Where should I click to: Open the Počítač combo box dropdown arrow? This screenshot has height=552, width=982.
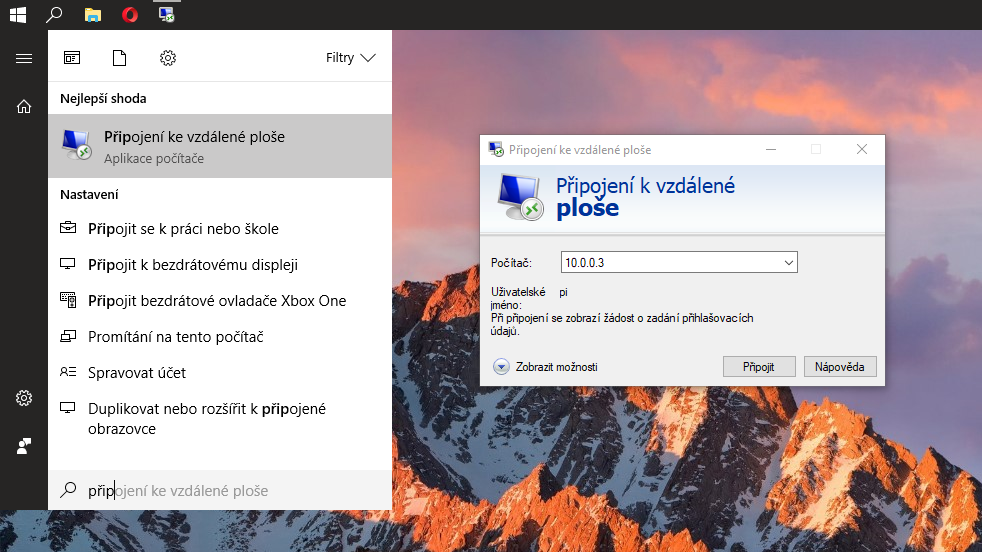pyautogui.click(x=789, y=263)
